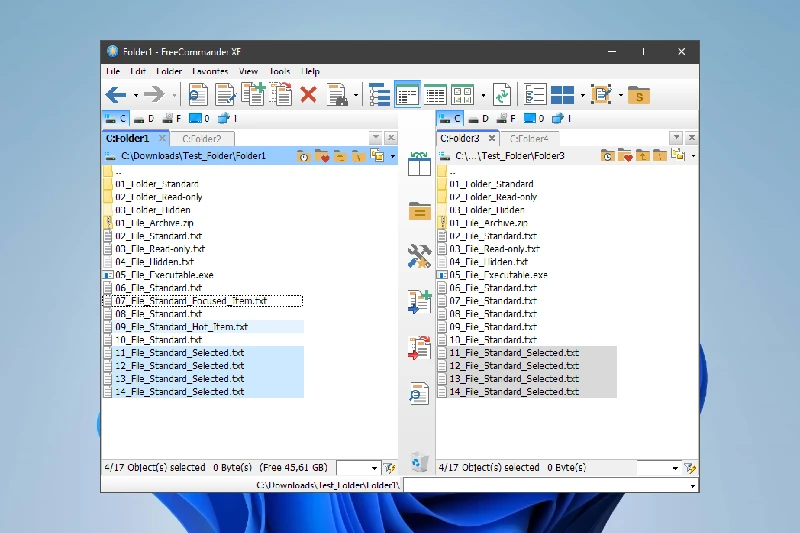The width and height of the screenshot is (800, 533).
Task: Go back with the blue arrow
Action: coord(116,95)
